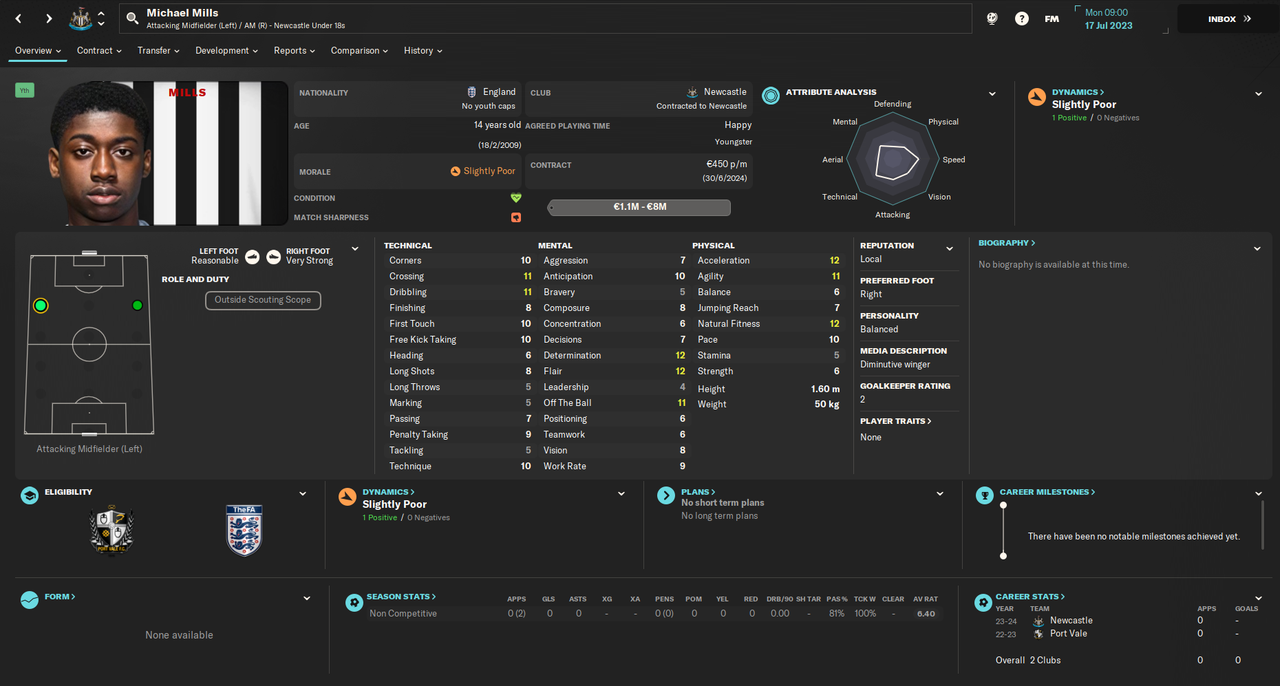Expand the Reputation panel dropdown
The image size is (1280, 686).
tap(950, 248)
